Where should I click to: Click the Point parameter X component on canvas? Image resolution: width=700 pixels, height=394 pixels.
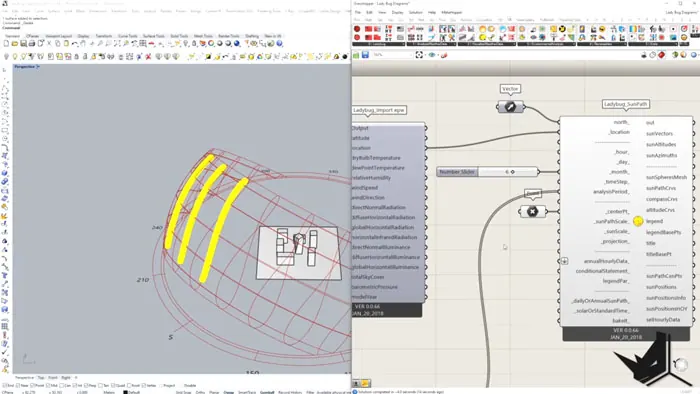tap(532, 212)
